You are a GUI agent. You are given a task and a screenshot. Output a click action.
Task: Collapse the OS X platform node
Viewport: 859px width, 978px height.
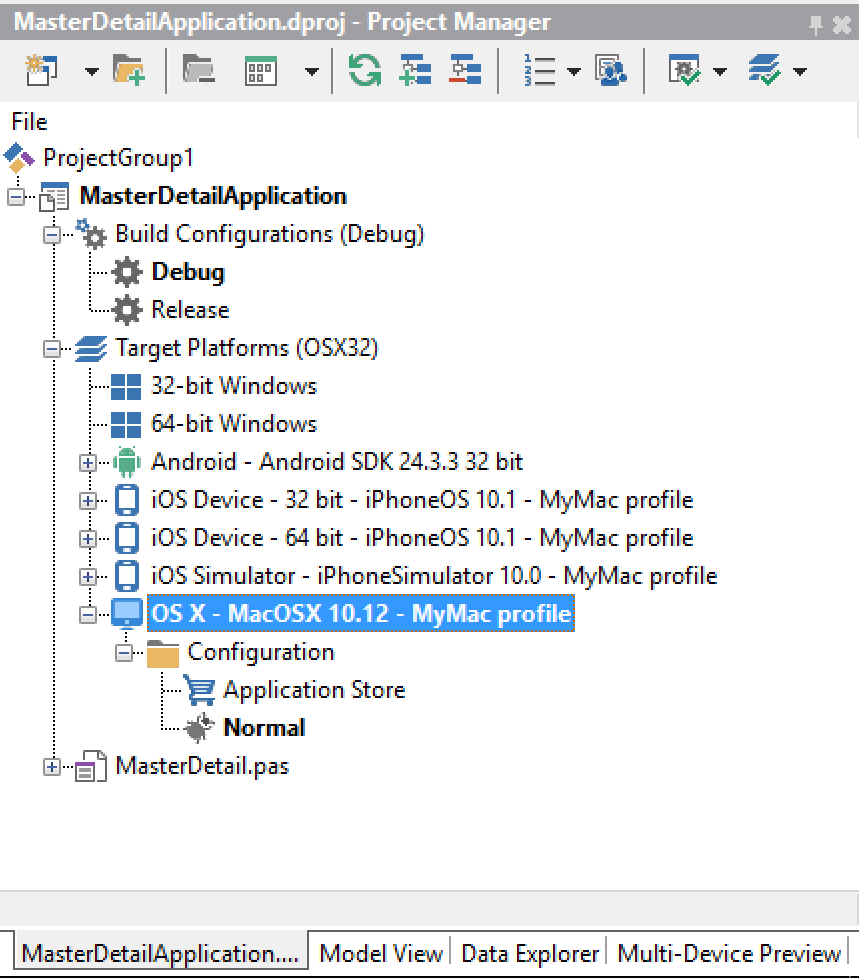(x=88, y=616)
